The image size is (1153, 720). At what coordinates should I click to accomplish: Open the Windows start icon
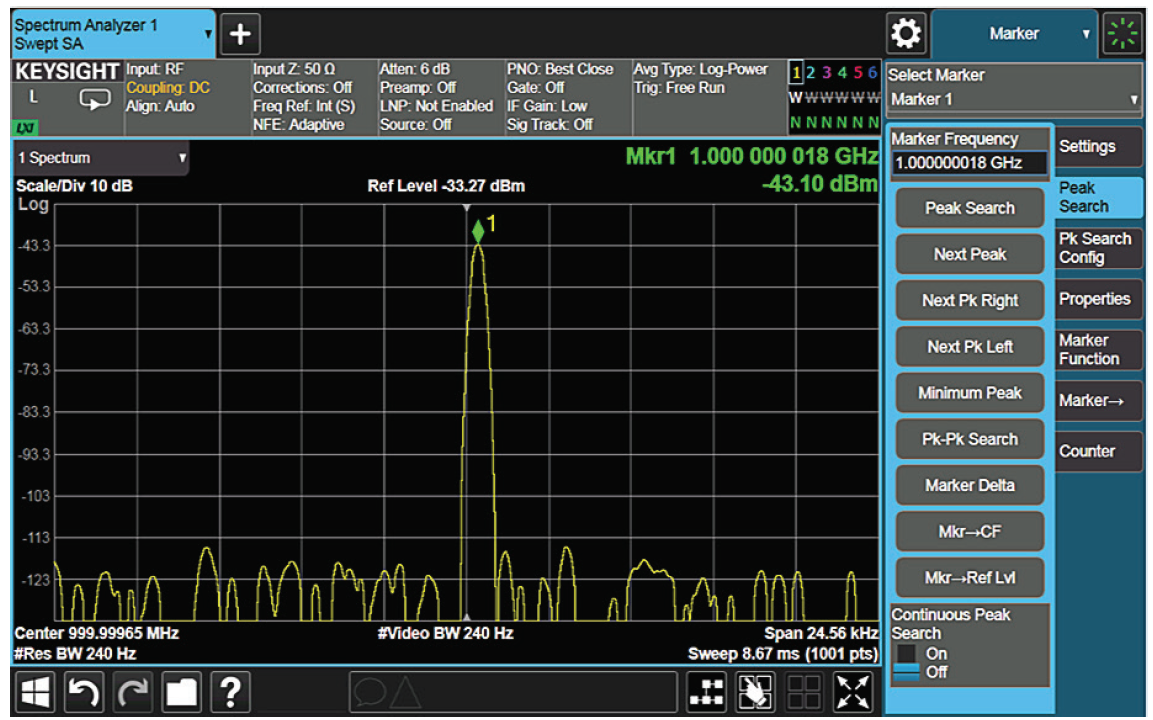pyautogui.click(x=35, y=691)
